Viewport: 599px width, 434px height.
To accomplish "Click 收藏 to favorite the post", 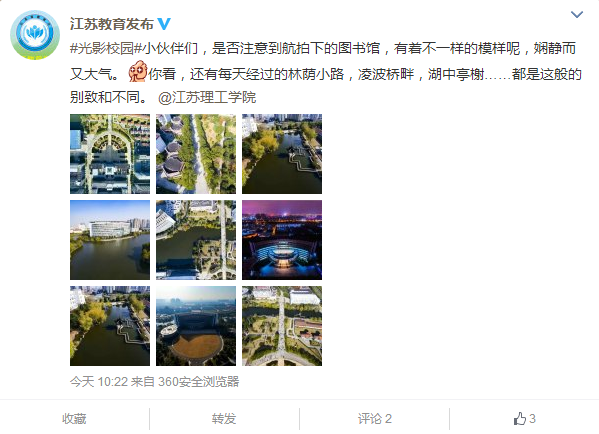I will (x=74, y=419).
